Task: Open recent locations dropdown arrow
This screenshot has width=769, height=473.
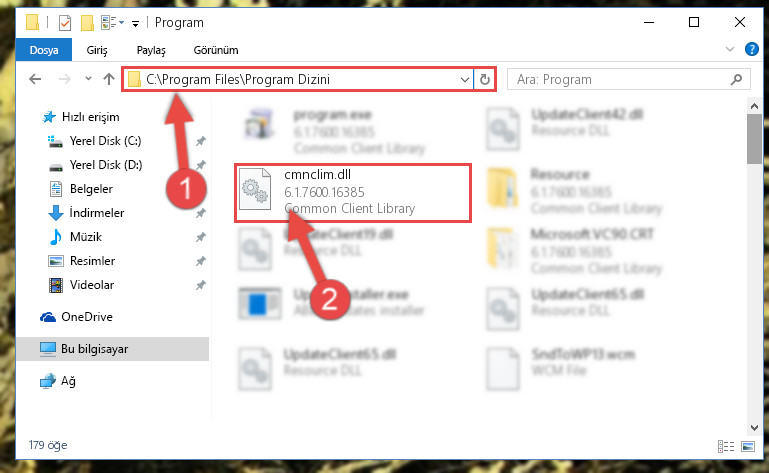Action: pyautogui.click(x=88, y=79)
